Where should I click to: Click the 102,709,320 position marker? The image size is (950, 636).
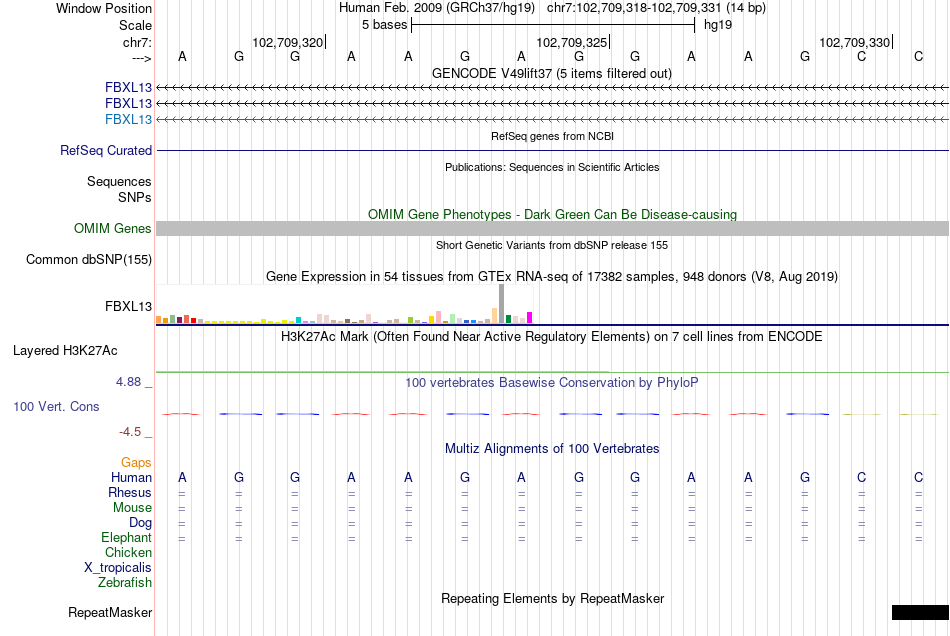pos(288,42)
